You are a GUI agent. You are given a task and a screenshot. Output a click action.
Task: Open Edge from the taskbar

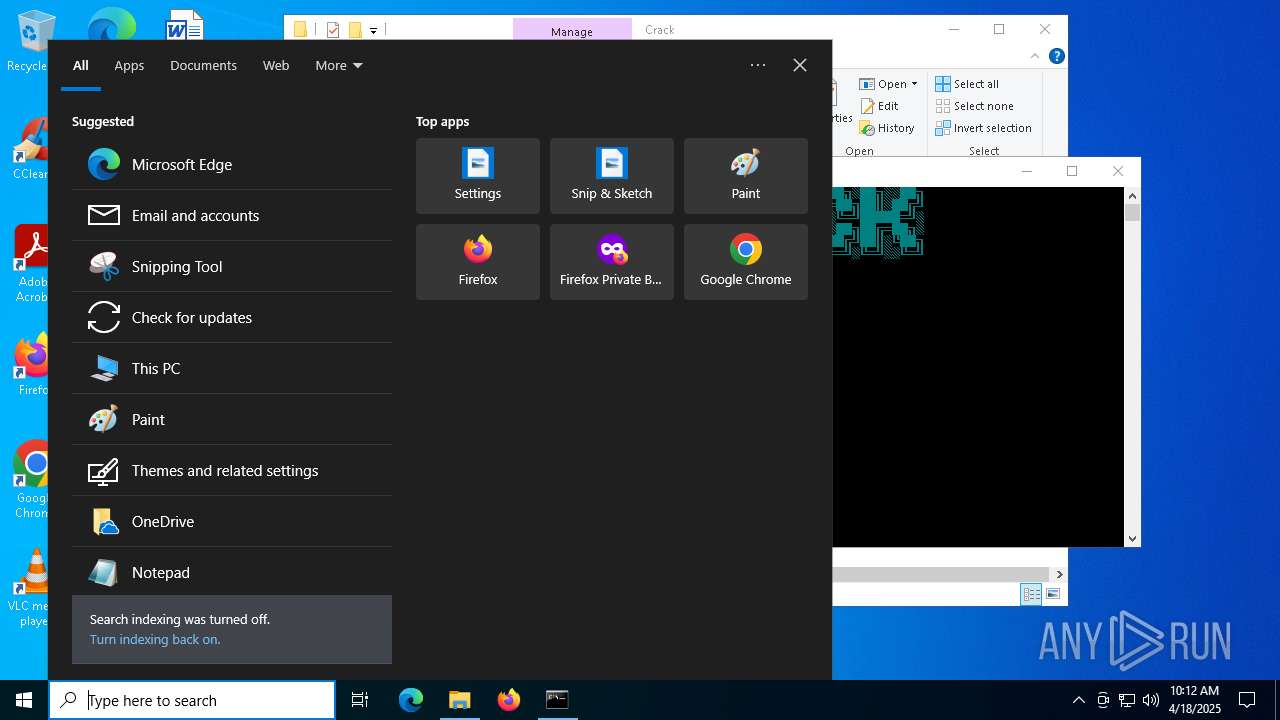pos(411,700)
